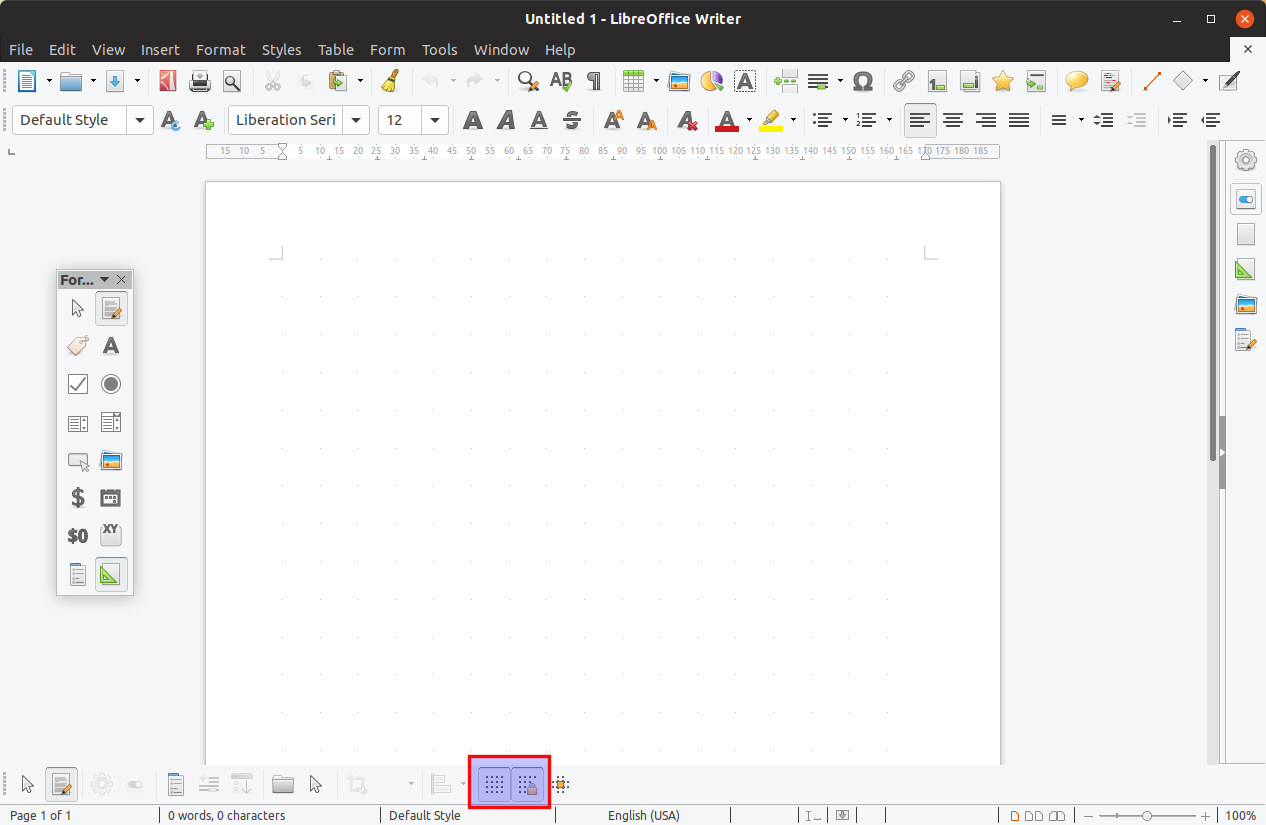Toggle Display Grid button in form toolbar
The image size is (1266, 825).
[x=494, y=785]
